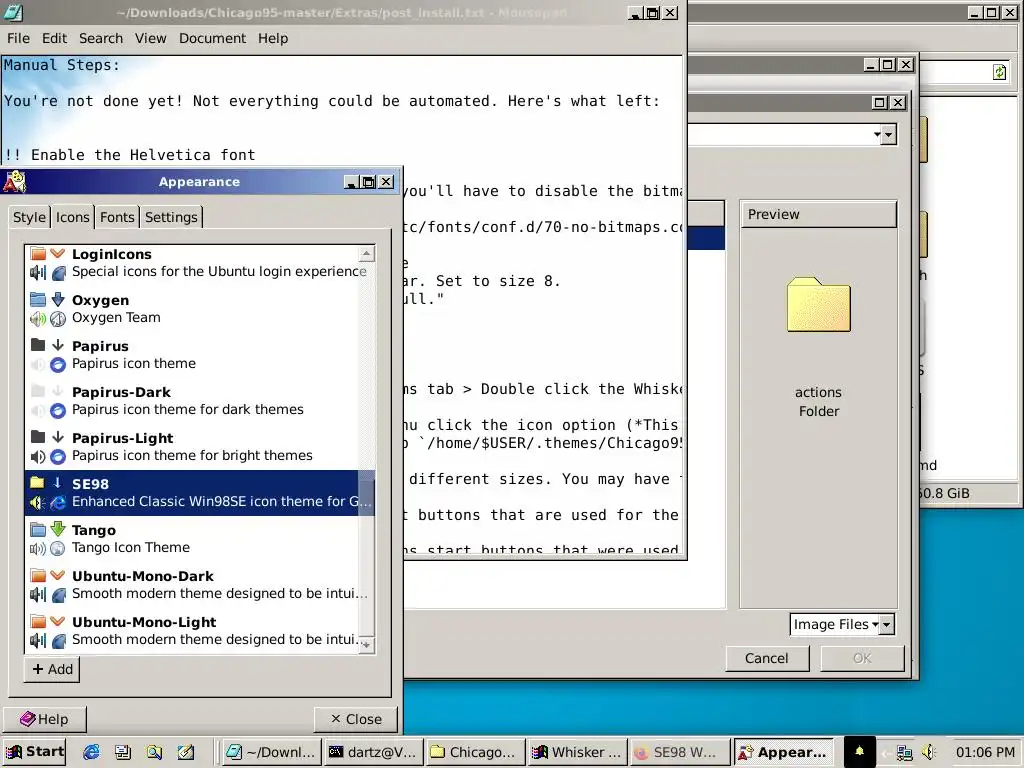1024x768 pixels.
Task: Click the Tango green download arrow icon
Action: click(x=58, y=529)
